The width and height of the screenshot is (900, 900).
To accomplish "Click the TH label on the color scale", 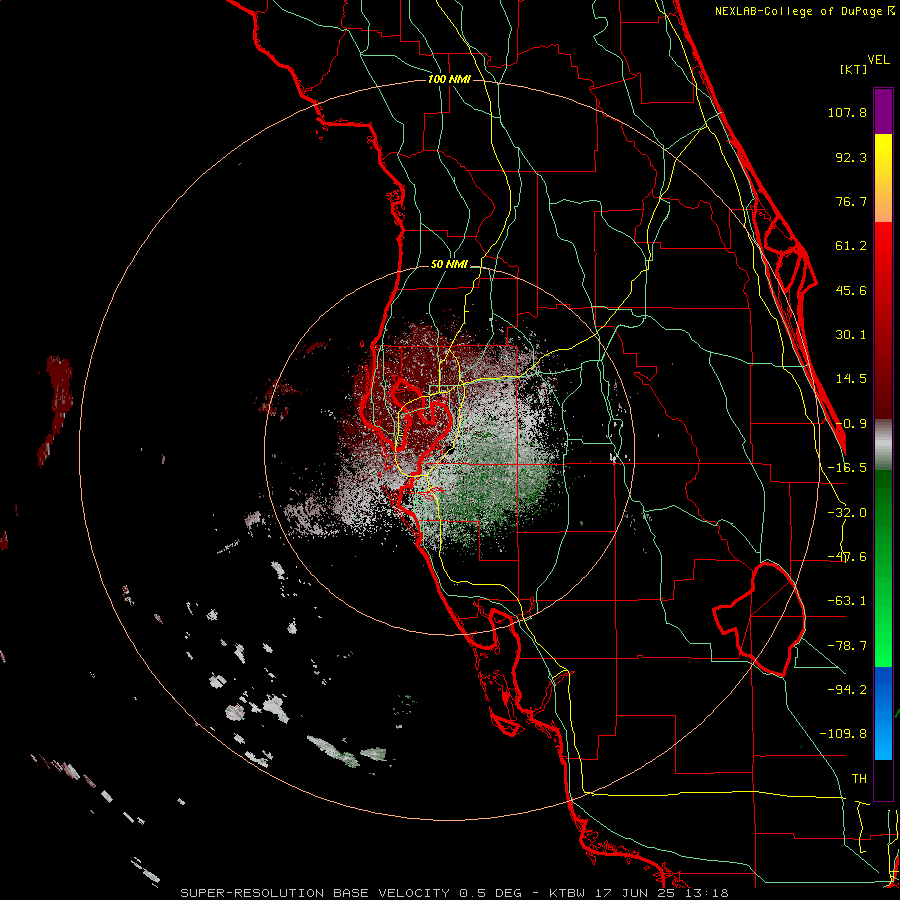I will click(859, 779).
